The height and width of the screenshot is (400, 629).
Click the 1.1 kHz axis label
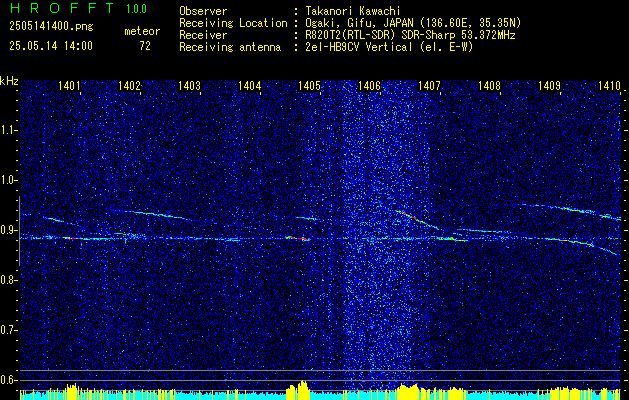click(8, 130)
